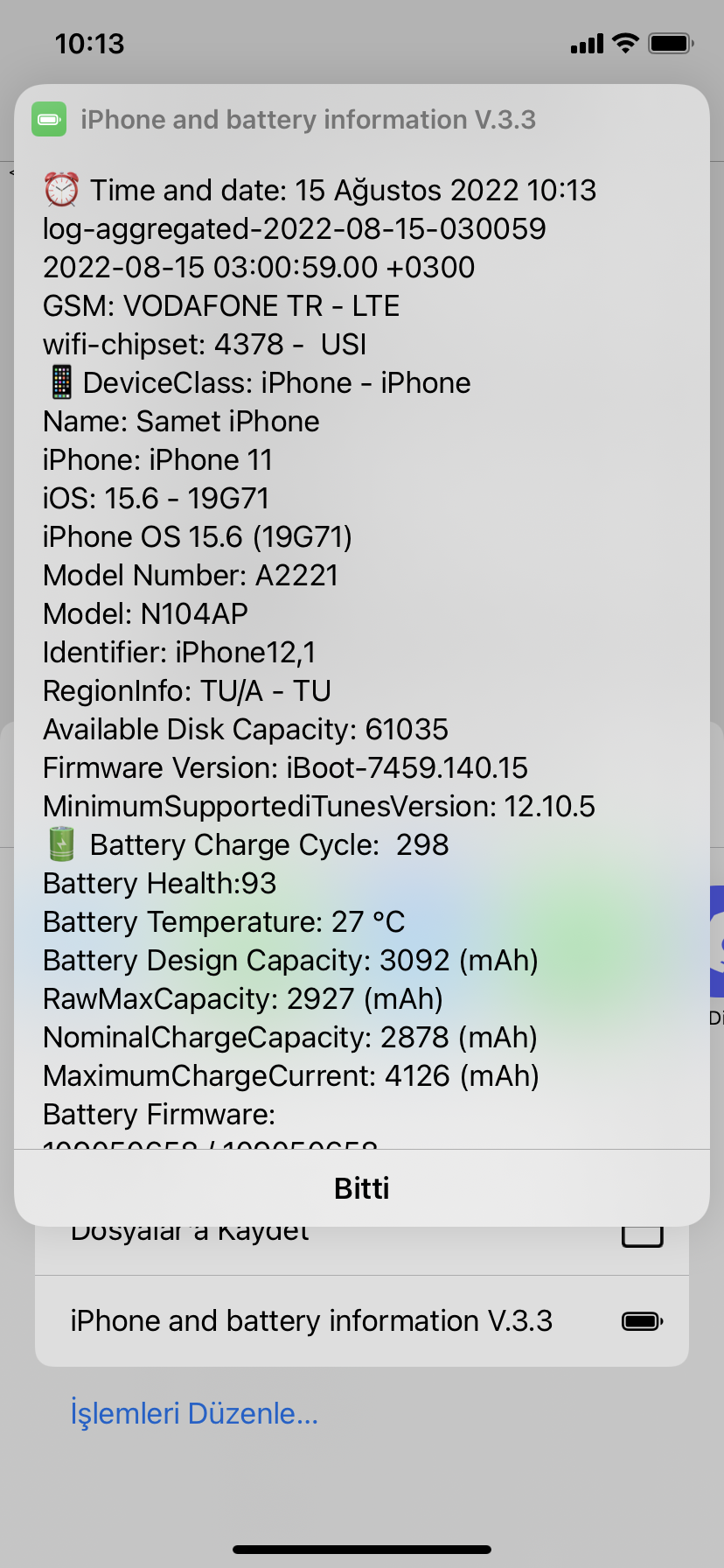
Task: Tap the home indicator bar
Action: pos(362,1549)
